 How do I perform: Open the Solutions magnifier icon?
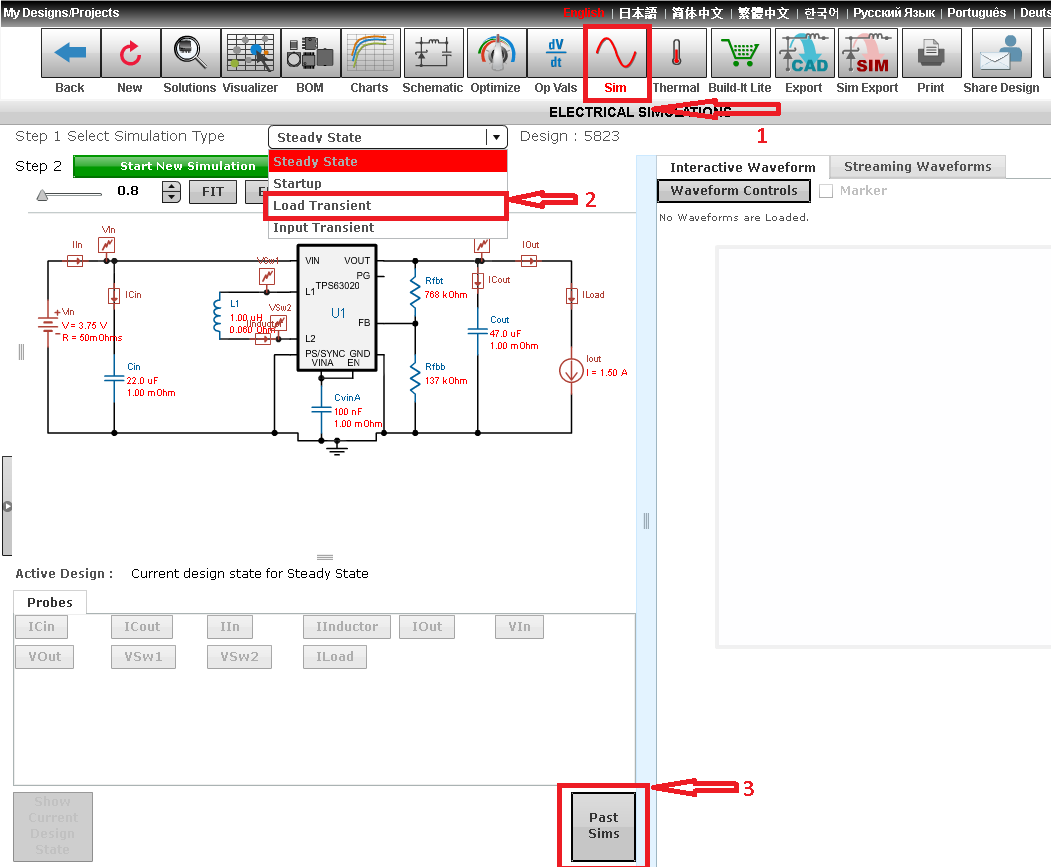pyautogui.click(x=190, y=53)
